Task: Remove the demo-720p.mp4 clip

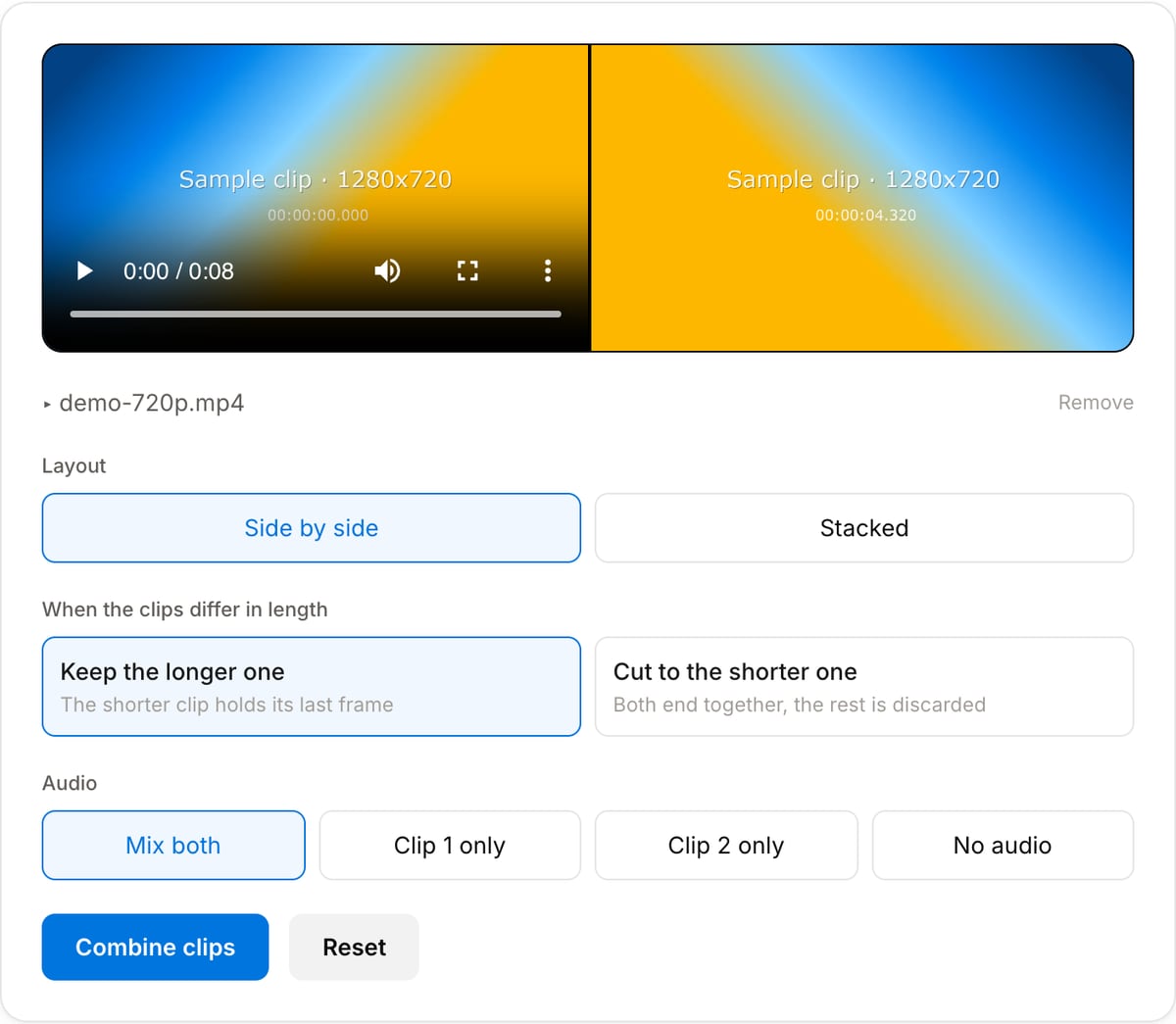Action: [x=1096, y=403]
